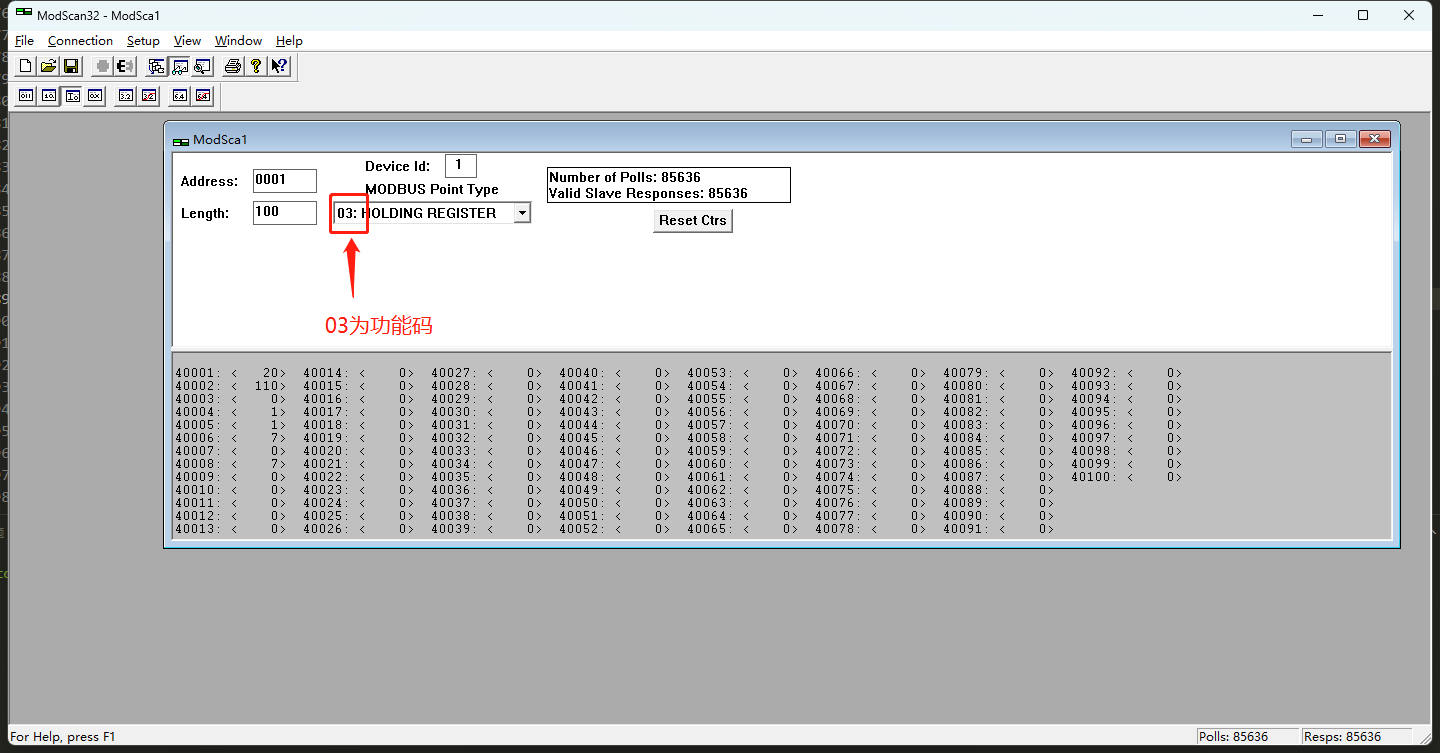1440x753 pixels.
Task: Switch display to decimal (10.) format
Action: (49, 96)
